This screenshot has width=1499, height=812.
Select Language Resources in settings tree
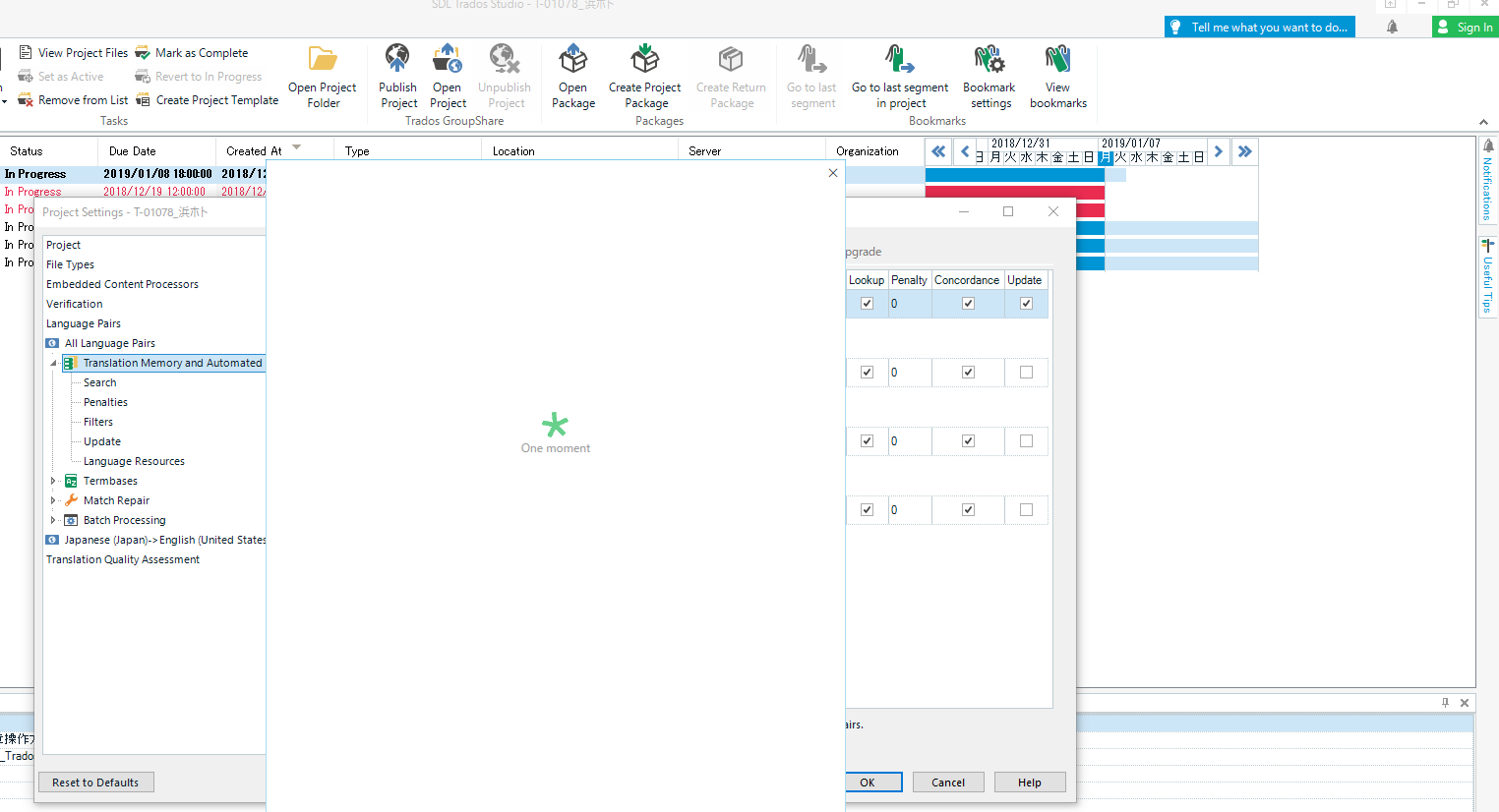pyautogui.click(x=134, y=461)
